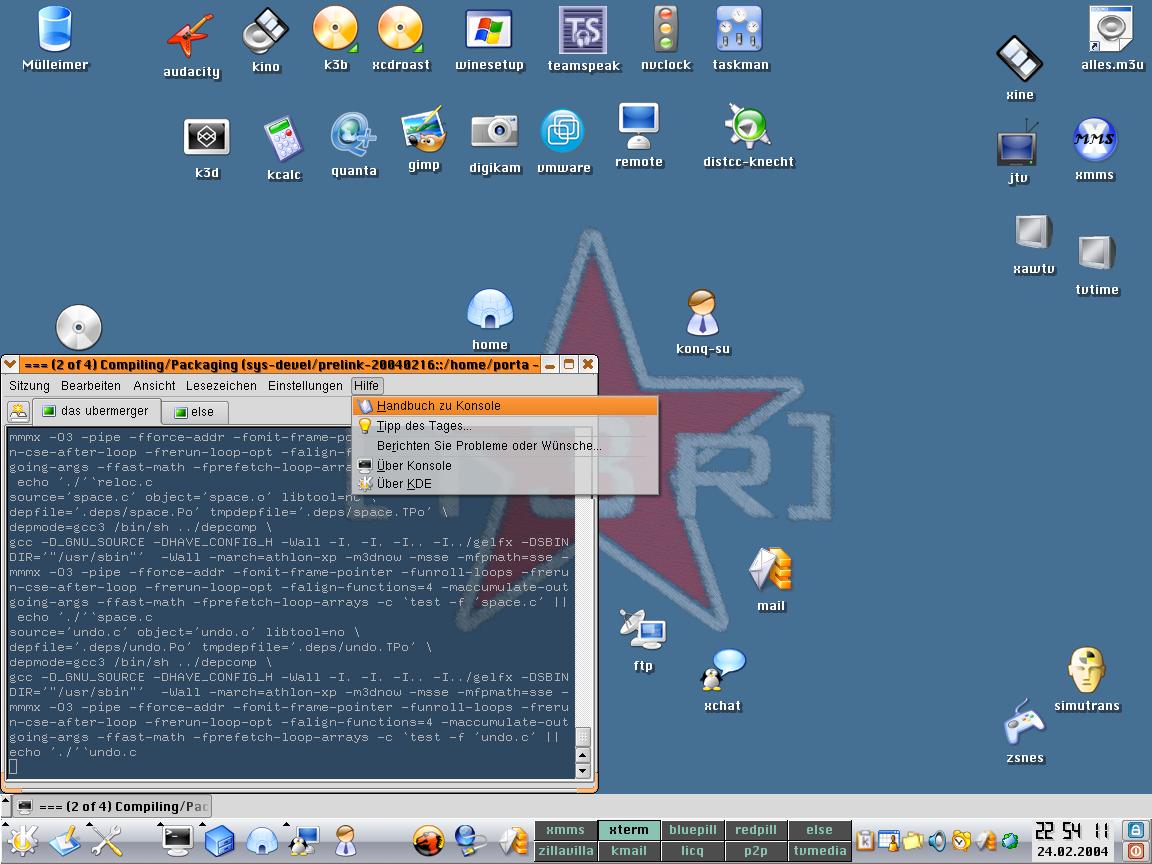Choose Tipp des Tages menu item
Screen dimensions: 1152x864
coord(424,426)
